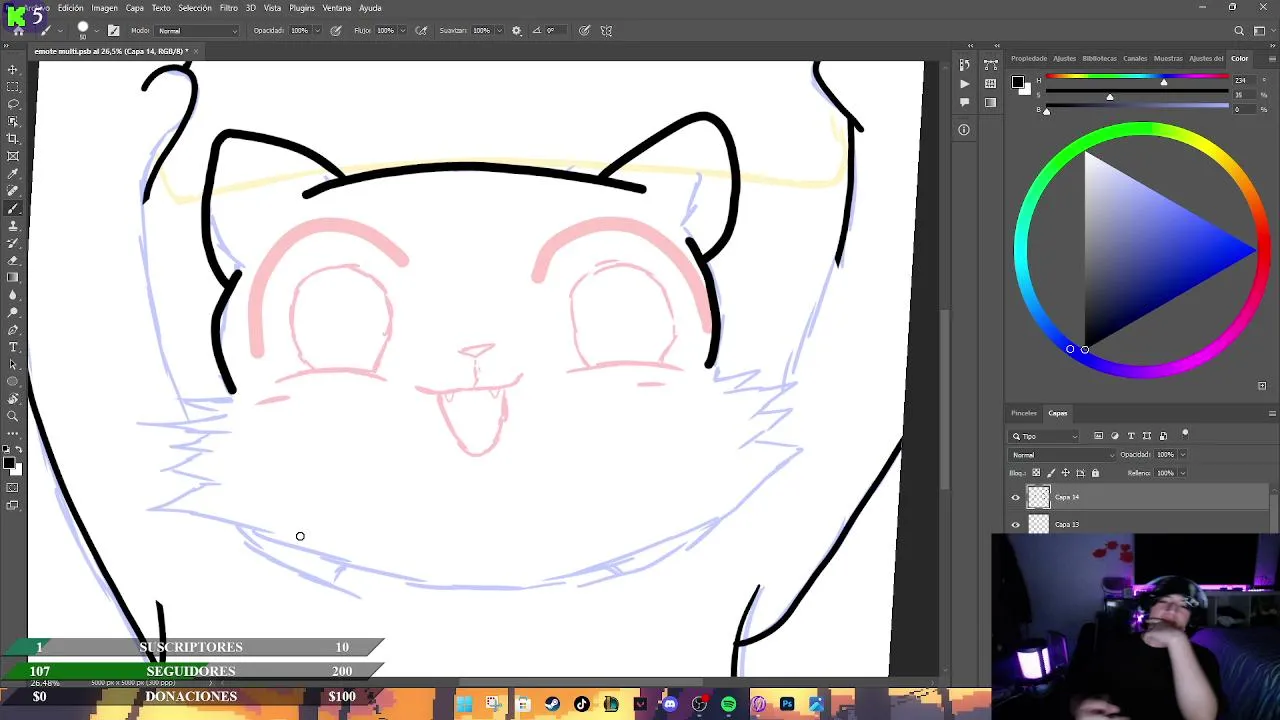Open the brush preset picker dropdown

(96, 30)
